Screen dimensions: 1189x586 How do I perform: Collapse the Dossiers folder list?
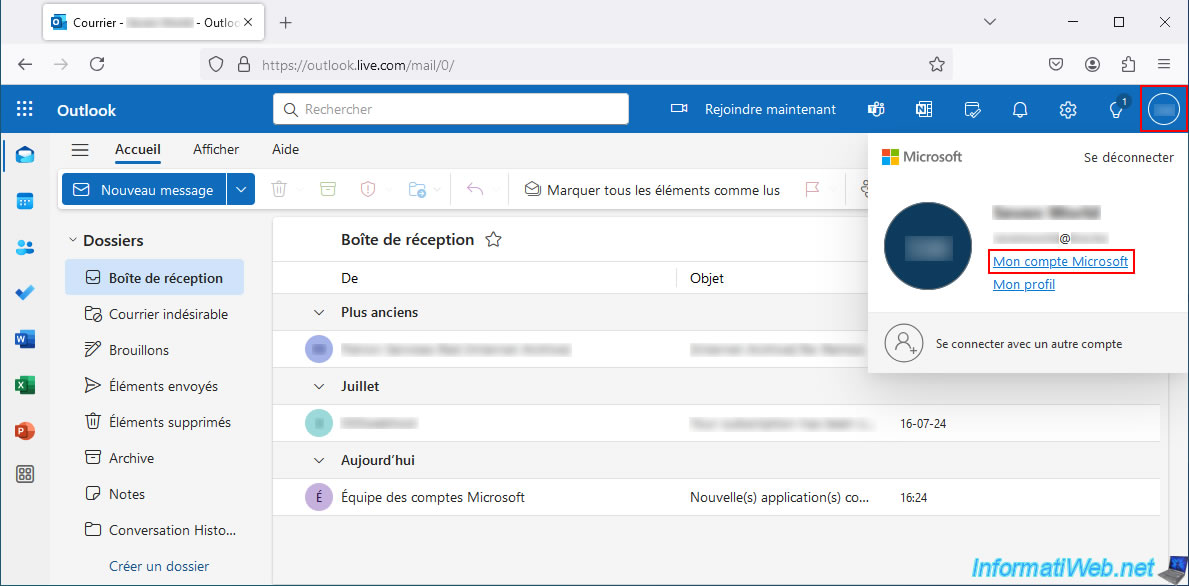73,240
